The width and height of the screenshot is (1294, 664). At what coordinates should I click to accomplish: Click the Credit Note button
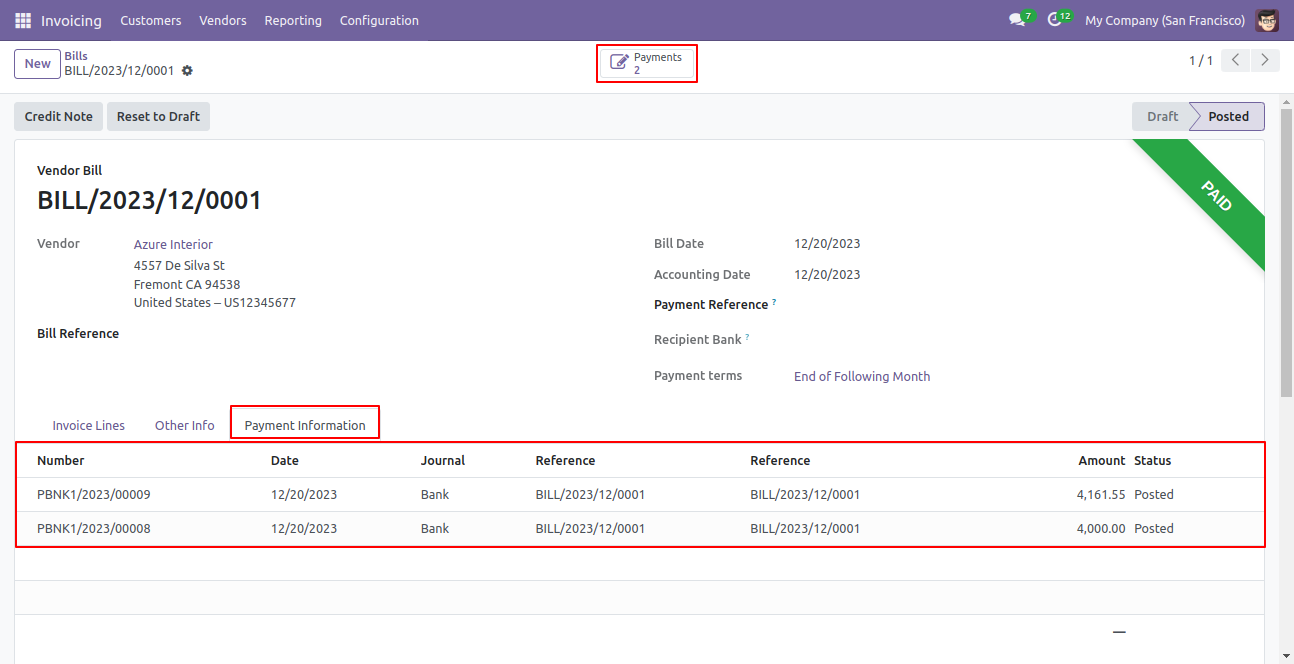point(59,116)
